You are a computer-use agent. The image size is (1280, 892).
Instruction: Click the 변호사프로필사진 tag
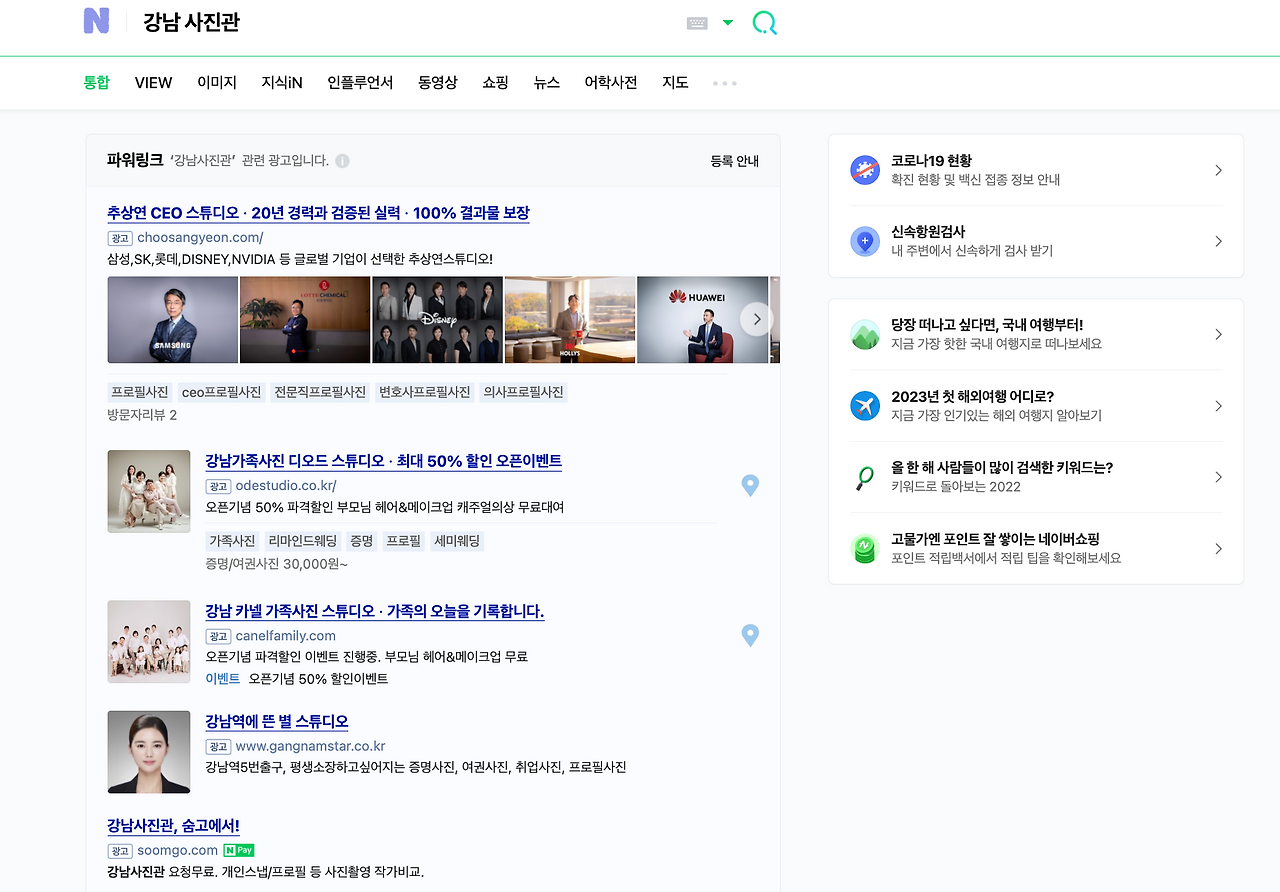point(424,392)
